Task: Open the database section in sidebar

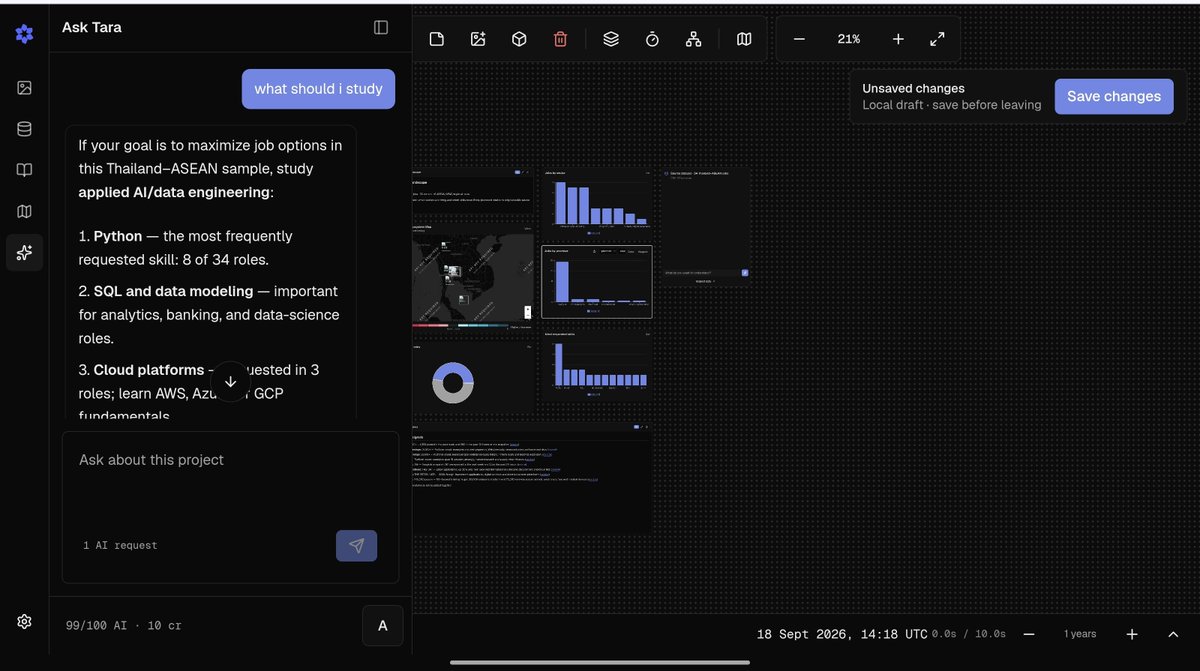Action: coord(24,129)
